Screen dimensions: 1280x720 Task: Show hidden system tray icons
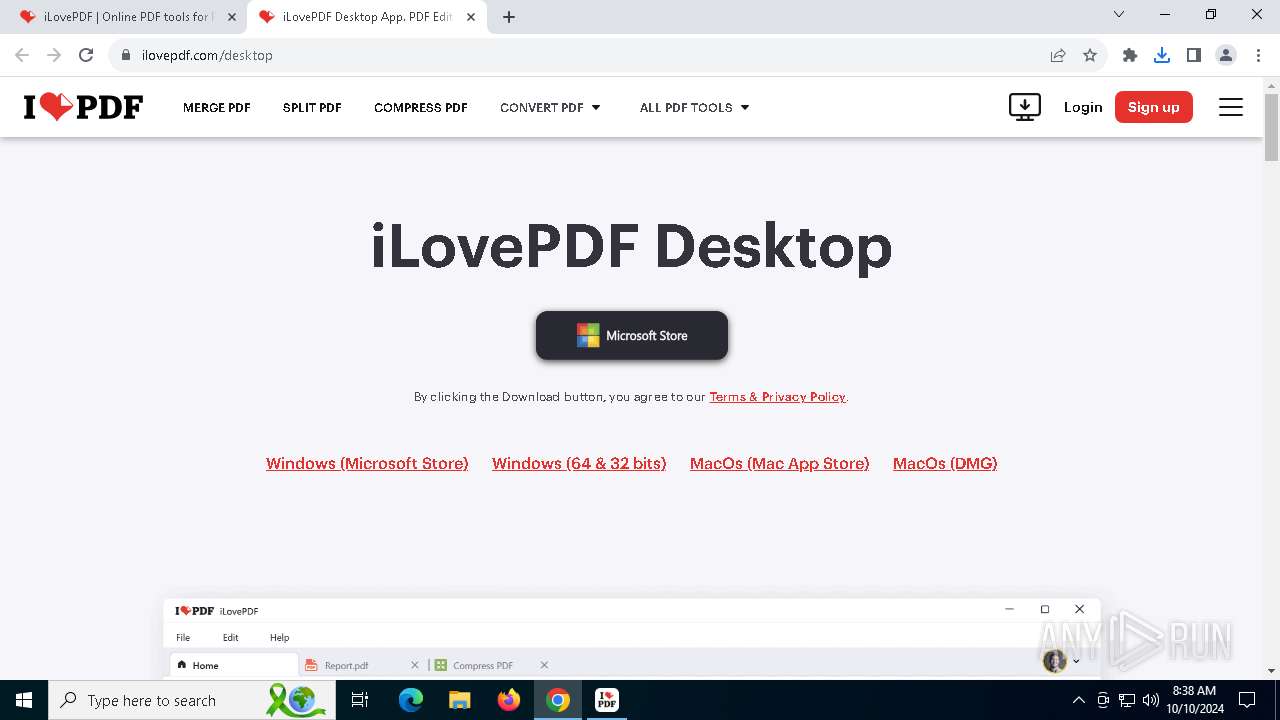coord(1078,700)
